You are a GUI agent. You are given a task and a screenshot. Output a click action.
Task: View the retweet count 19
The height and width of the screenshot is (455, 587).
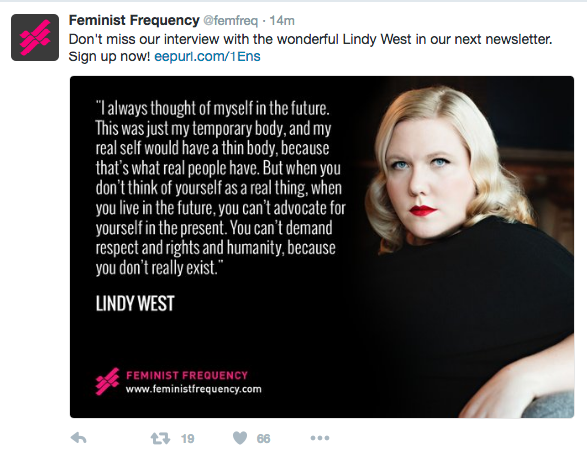point(188,439)
